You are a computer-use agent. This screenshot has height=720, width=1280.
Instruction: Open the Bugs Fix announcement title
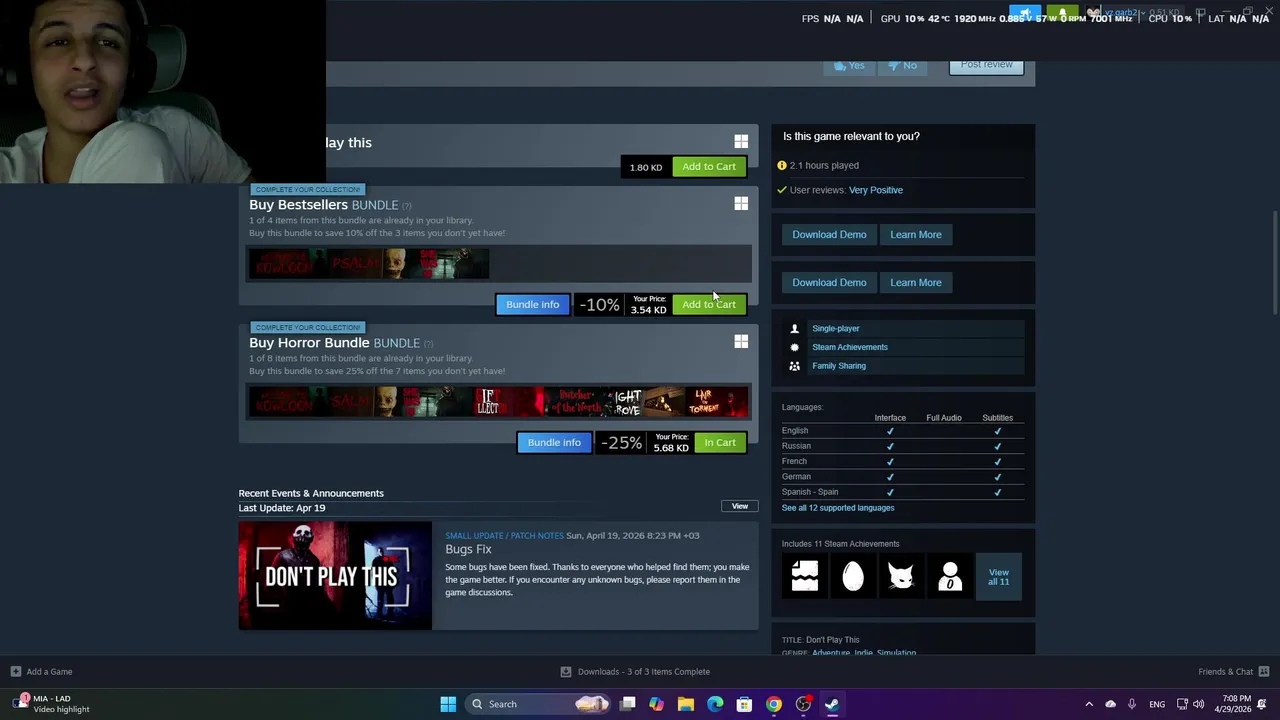tap(468, 549)
